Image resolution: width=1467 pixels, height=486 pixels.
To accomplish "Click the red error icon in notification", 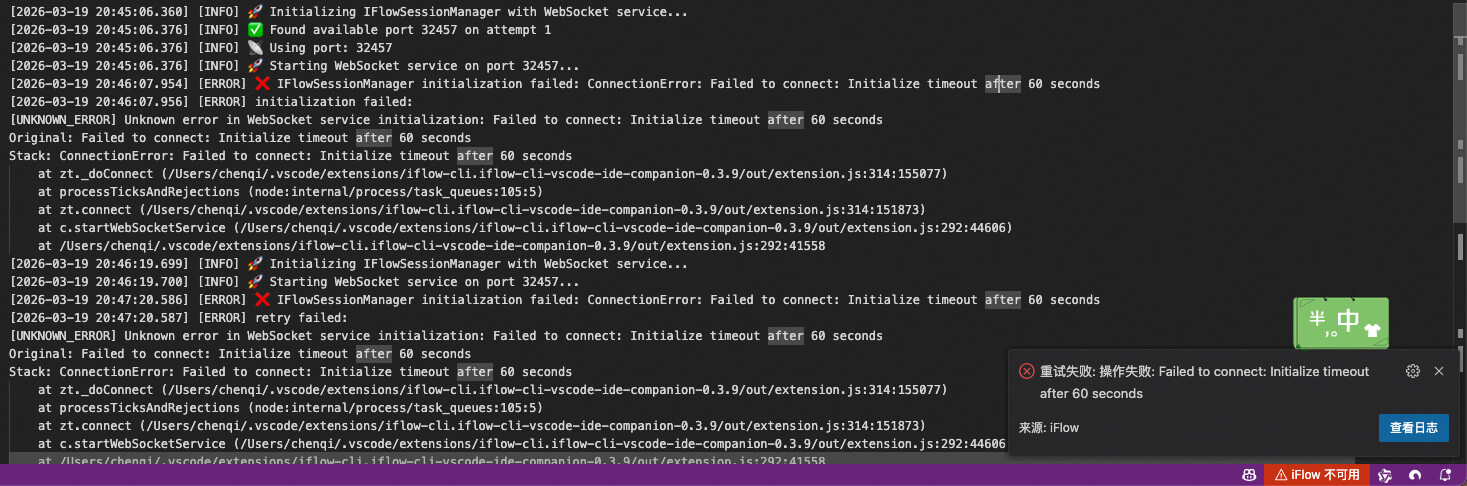I will (x=1026, y=371).
